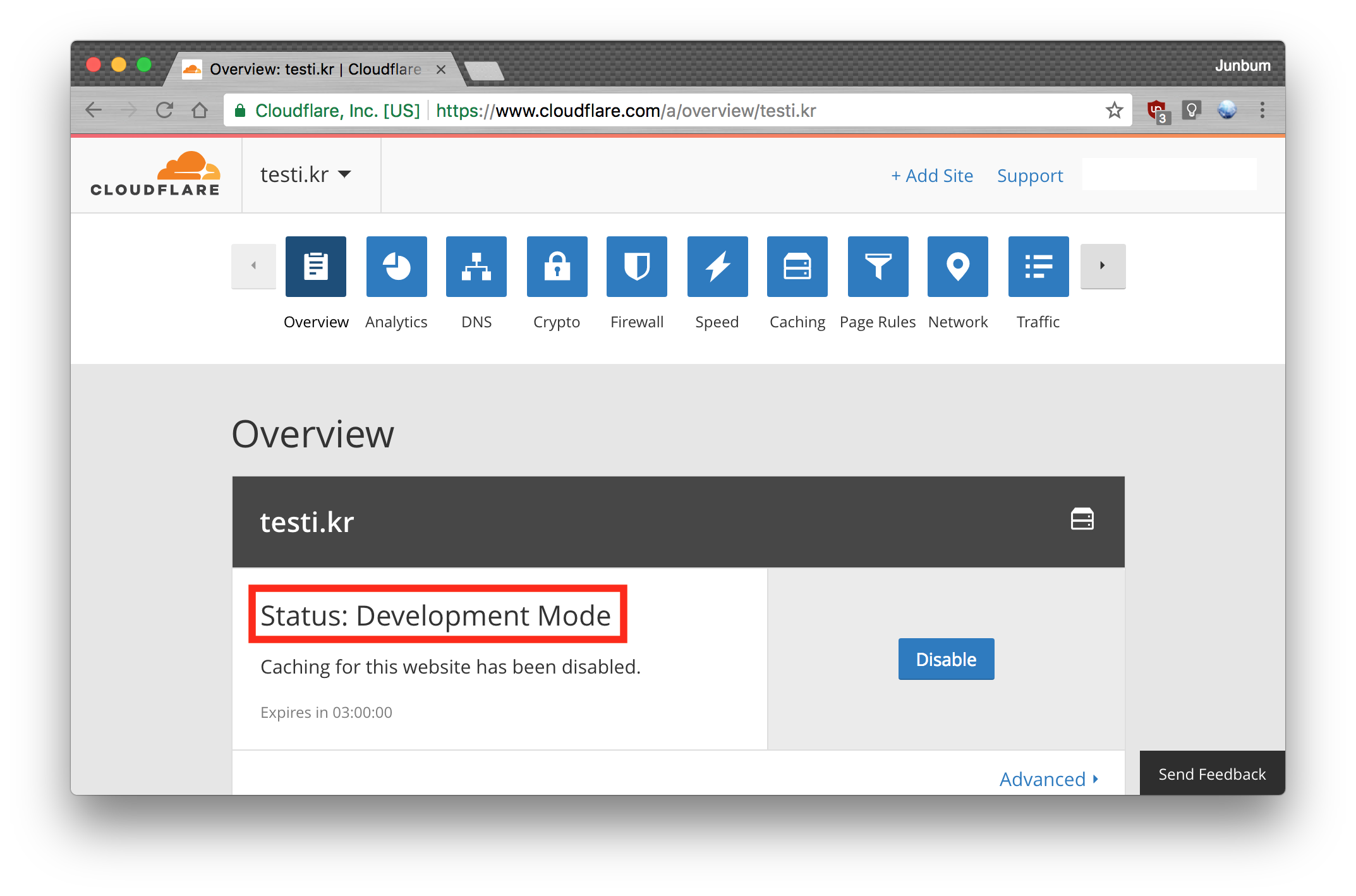The image size is (1356, 896).
Task: Click the server icon in testi.kr header
Action: tap(1082, 519)
